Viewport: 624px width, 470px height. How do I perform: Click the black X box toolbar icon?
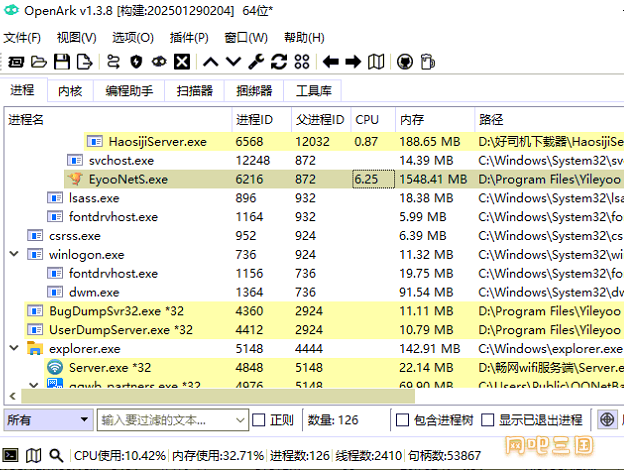[x=182, y=62]
